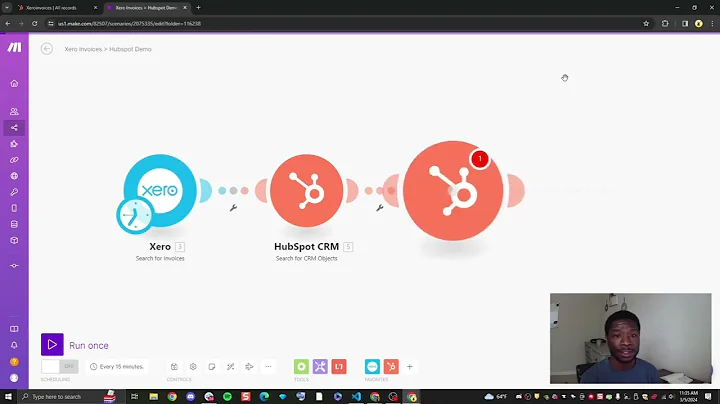This screenshot has height=404, width=720.
Task: Add a new favorite with plus button
Action: (410, 366)
